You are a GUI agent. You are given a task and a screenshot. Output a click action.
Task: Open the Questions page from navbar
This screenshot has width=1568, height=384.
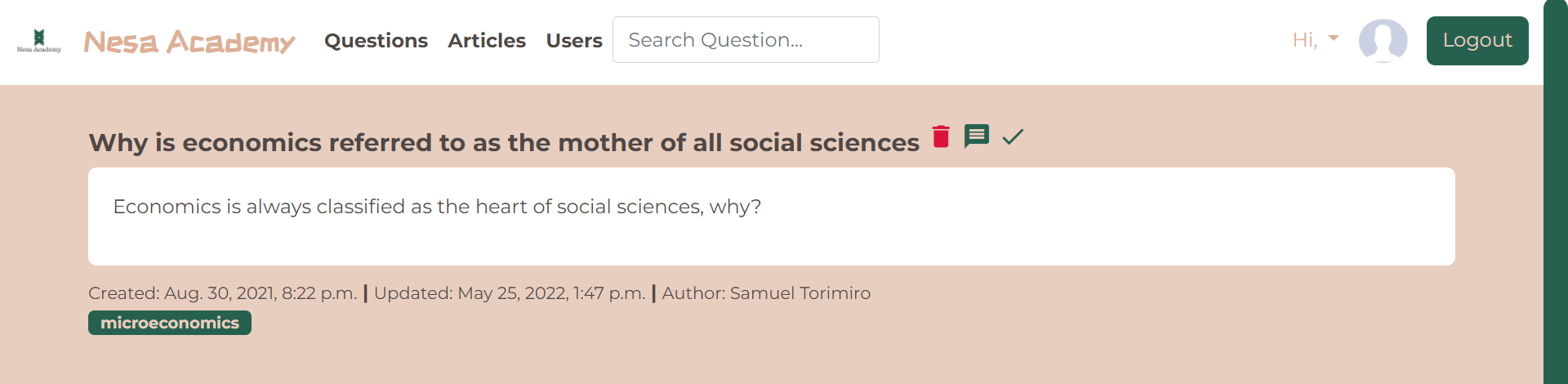pyautogui.click(x=376, y=40)
